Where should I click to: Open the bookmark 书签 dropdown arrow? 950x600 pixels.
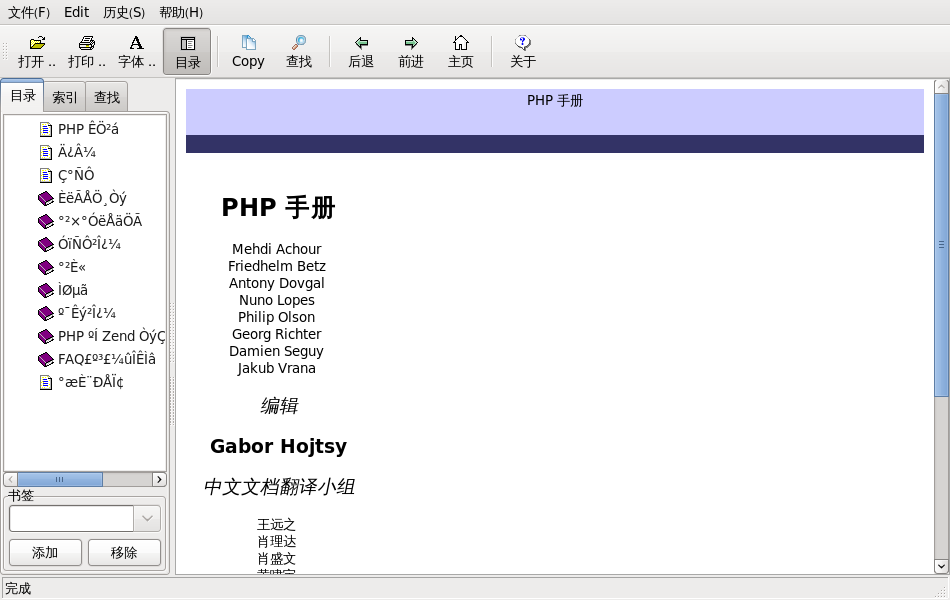[147, 519]
